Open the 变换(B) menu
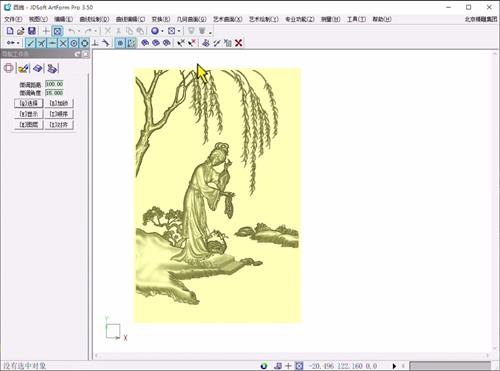 coord(161,19)
